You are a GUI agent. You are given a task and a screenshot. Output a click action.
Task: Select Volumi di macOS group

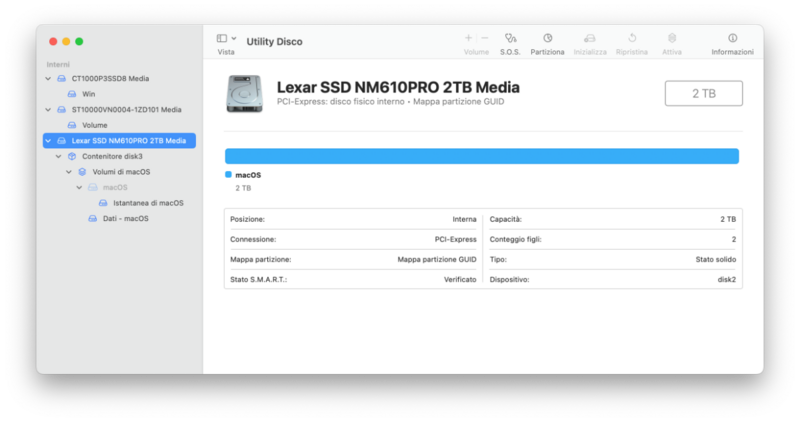click(x=121, y=172)
